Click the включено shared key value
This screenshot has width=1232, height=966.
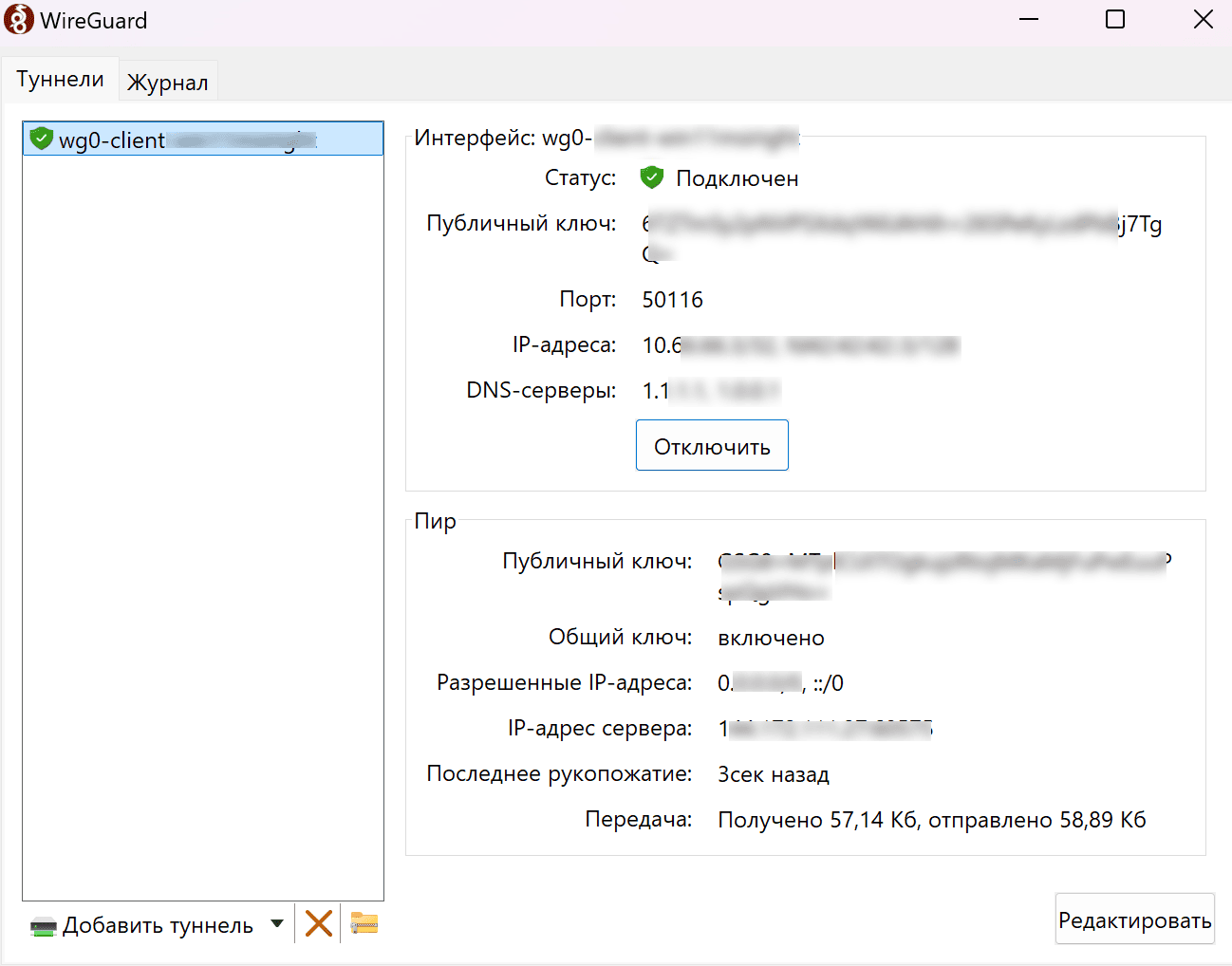pos(772,638)
